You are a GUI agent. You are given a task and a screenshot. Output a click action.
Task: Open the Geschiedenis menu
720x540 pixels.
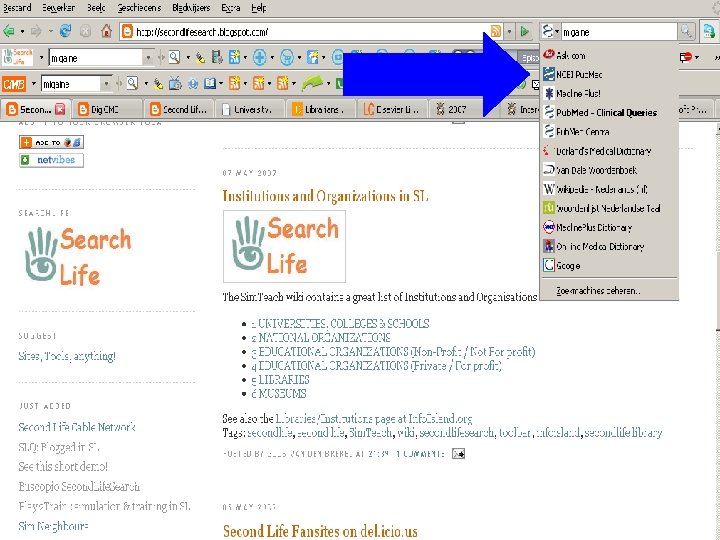139,8
